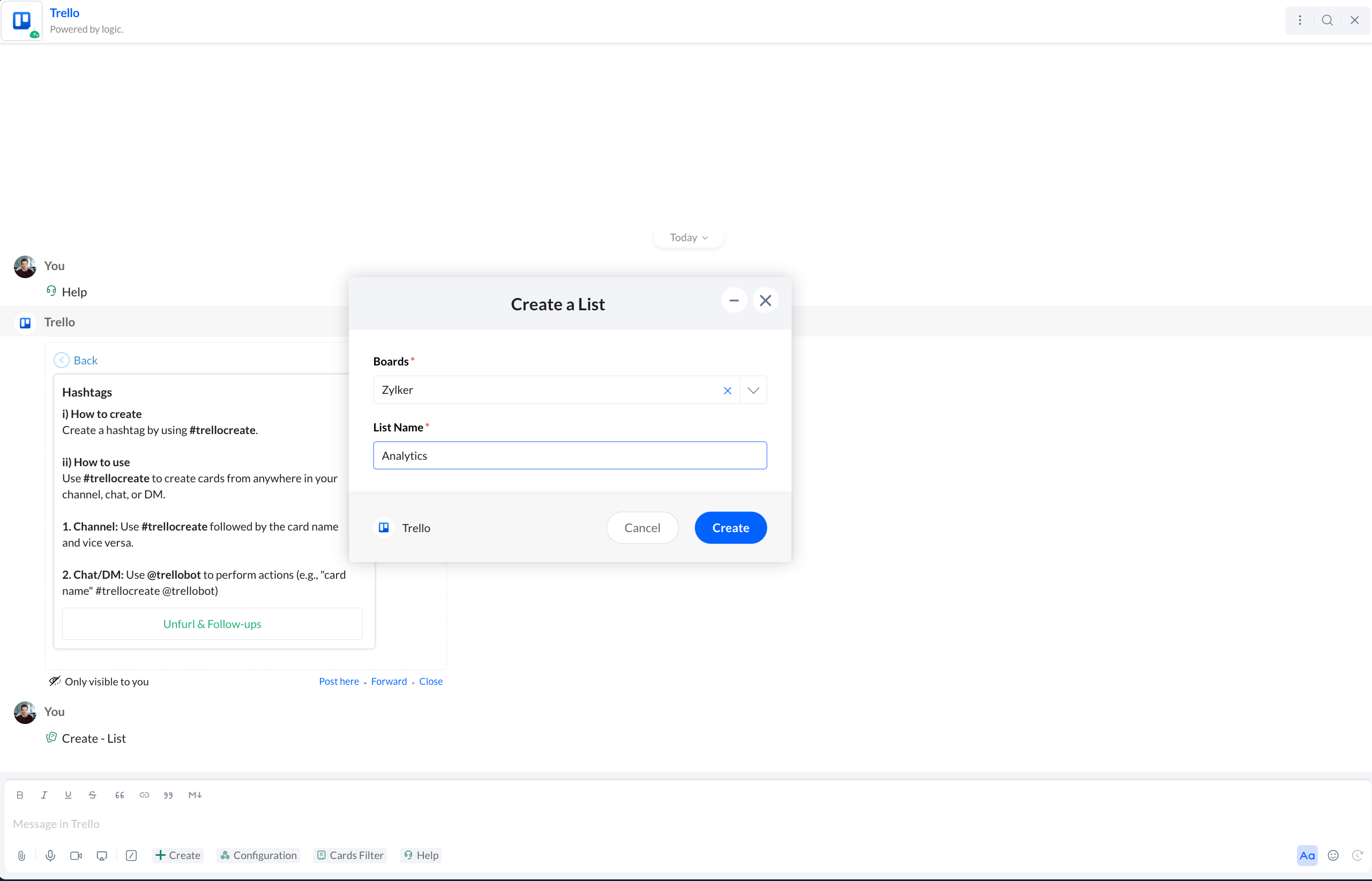1372x881 pixels.
Task: Record a voice message with microphone
Action: (x=50, y=856)
